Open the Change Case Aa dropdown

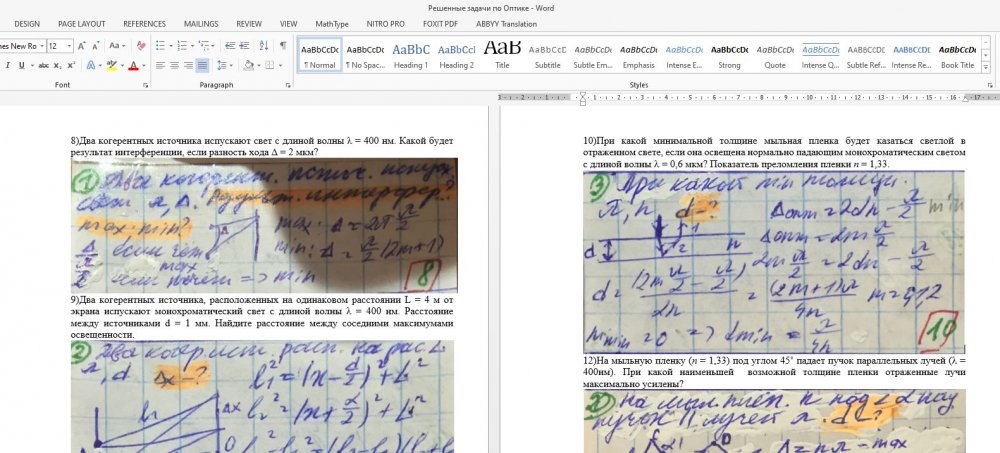[x=117, y=46]
